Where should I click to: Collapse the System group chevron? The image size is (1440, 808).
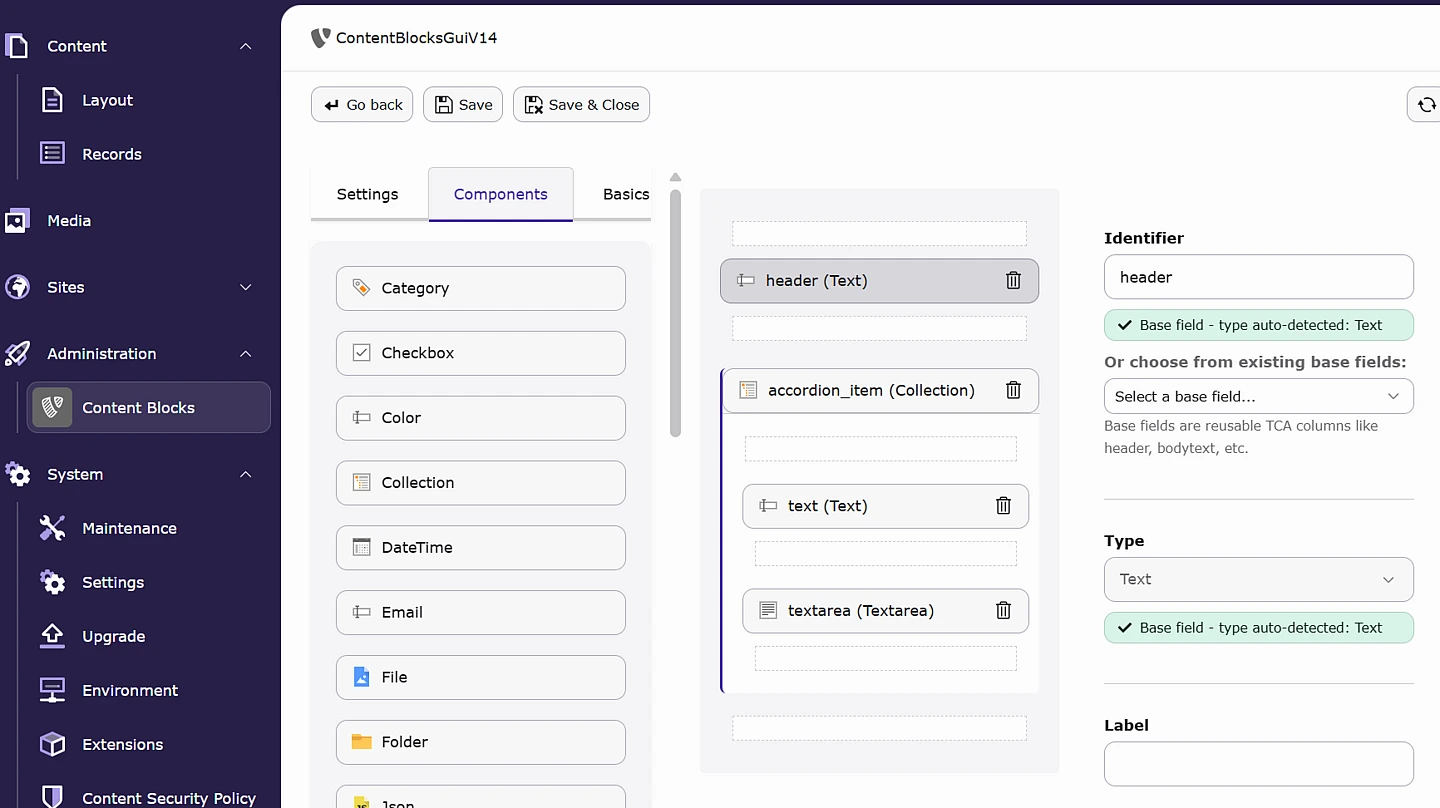(x=246, y=474)
